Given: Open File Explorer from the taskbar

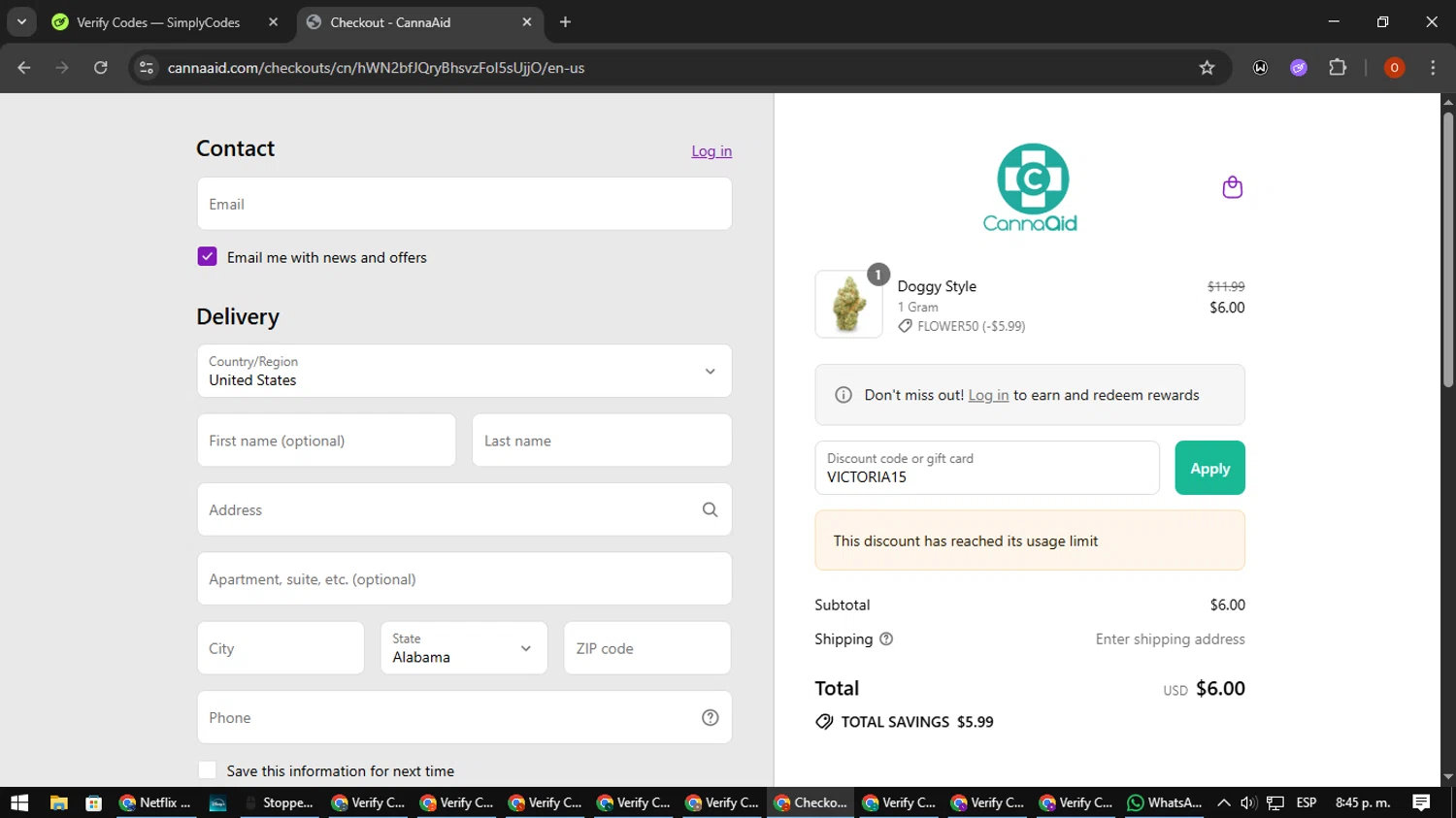Looking at the screenshot, I should pos(58,802).
